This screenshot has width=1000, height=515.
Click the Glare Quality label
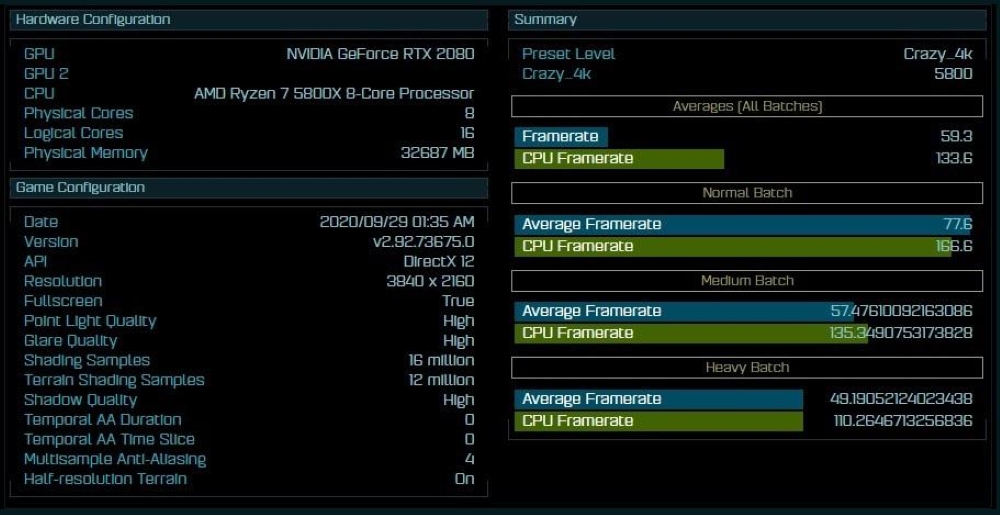click(71, 340)
